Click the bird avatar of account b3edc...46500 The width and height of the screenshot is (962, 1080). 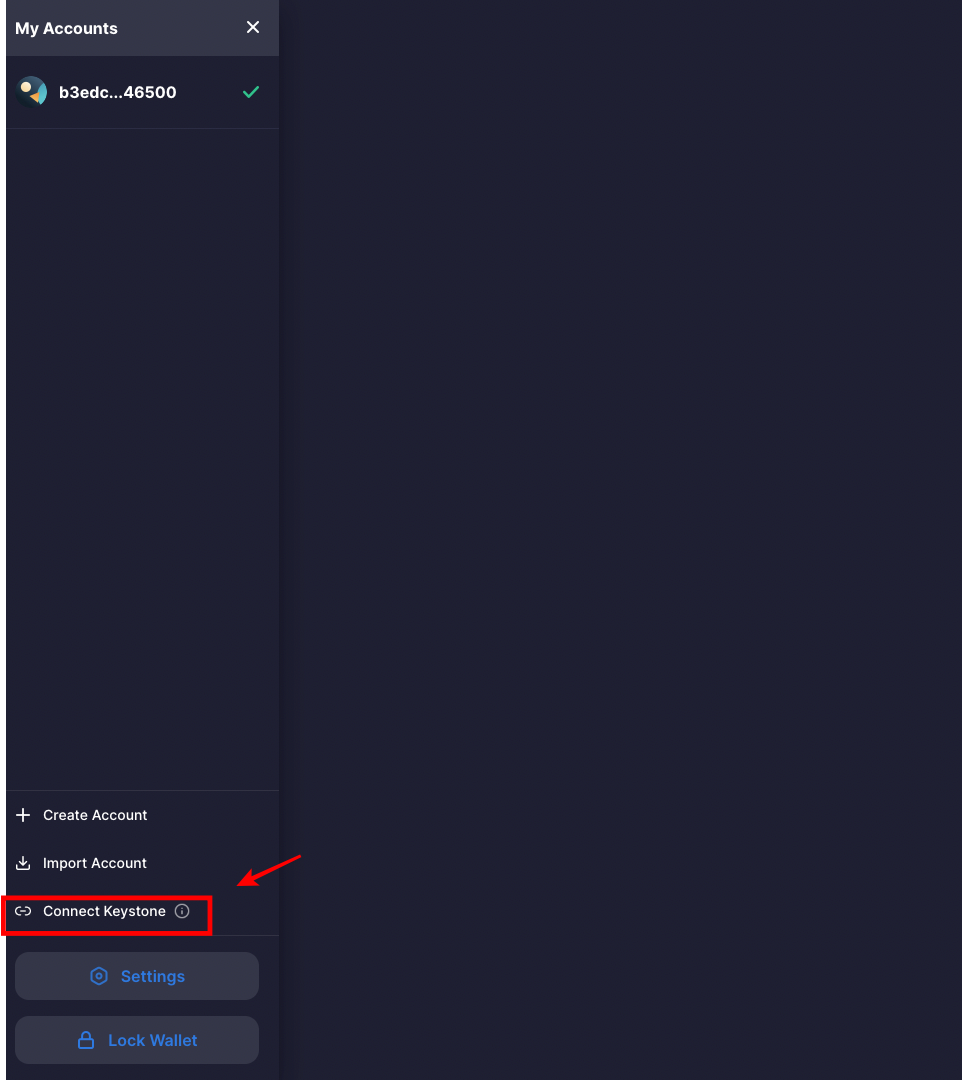click(x=32, y=92)
